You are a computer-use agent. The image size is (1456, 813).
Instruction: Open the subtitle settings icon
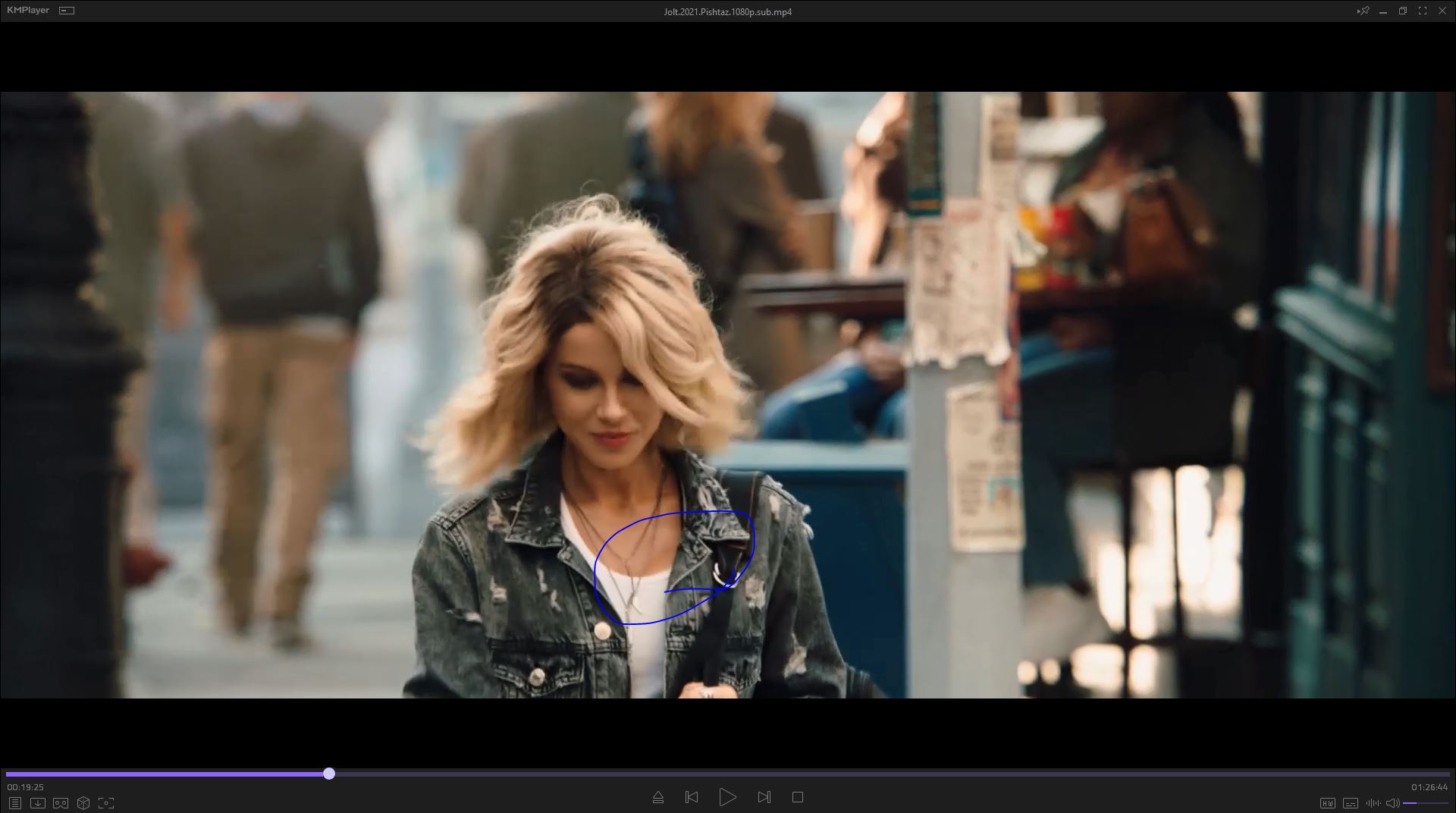click(1350, 802)
